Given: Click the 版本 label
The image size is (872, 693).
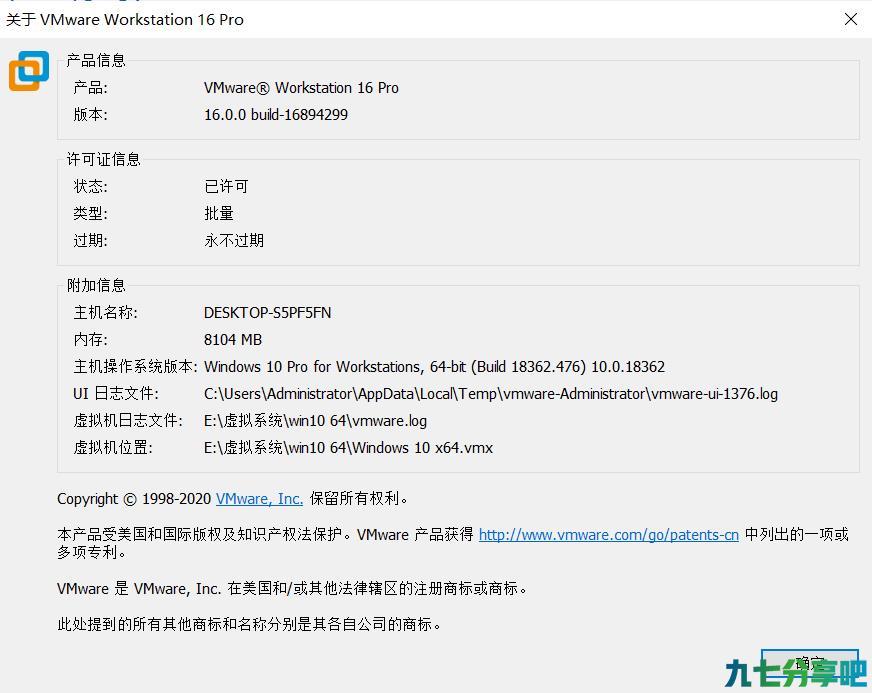Looking at the screenshot, I should pos(91,115).
